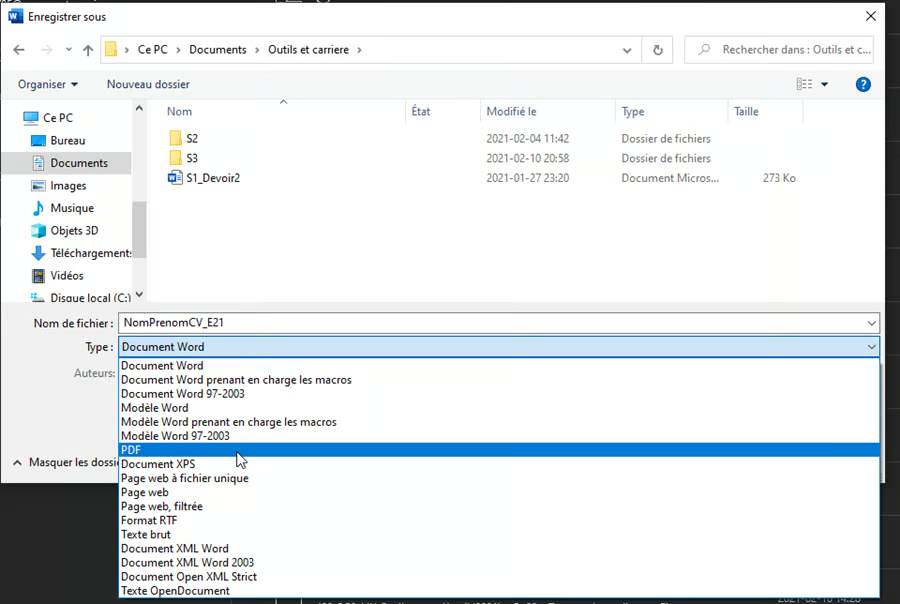The width and height of the screenshot is (900, 604).
Task: Refresh the current folder view
Action: click(x=657, y=50)
